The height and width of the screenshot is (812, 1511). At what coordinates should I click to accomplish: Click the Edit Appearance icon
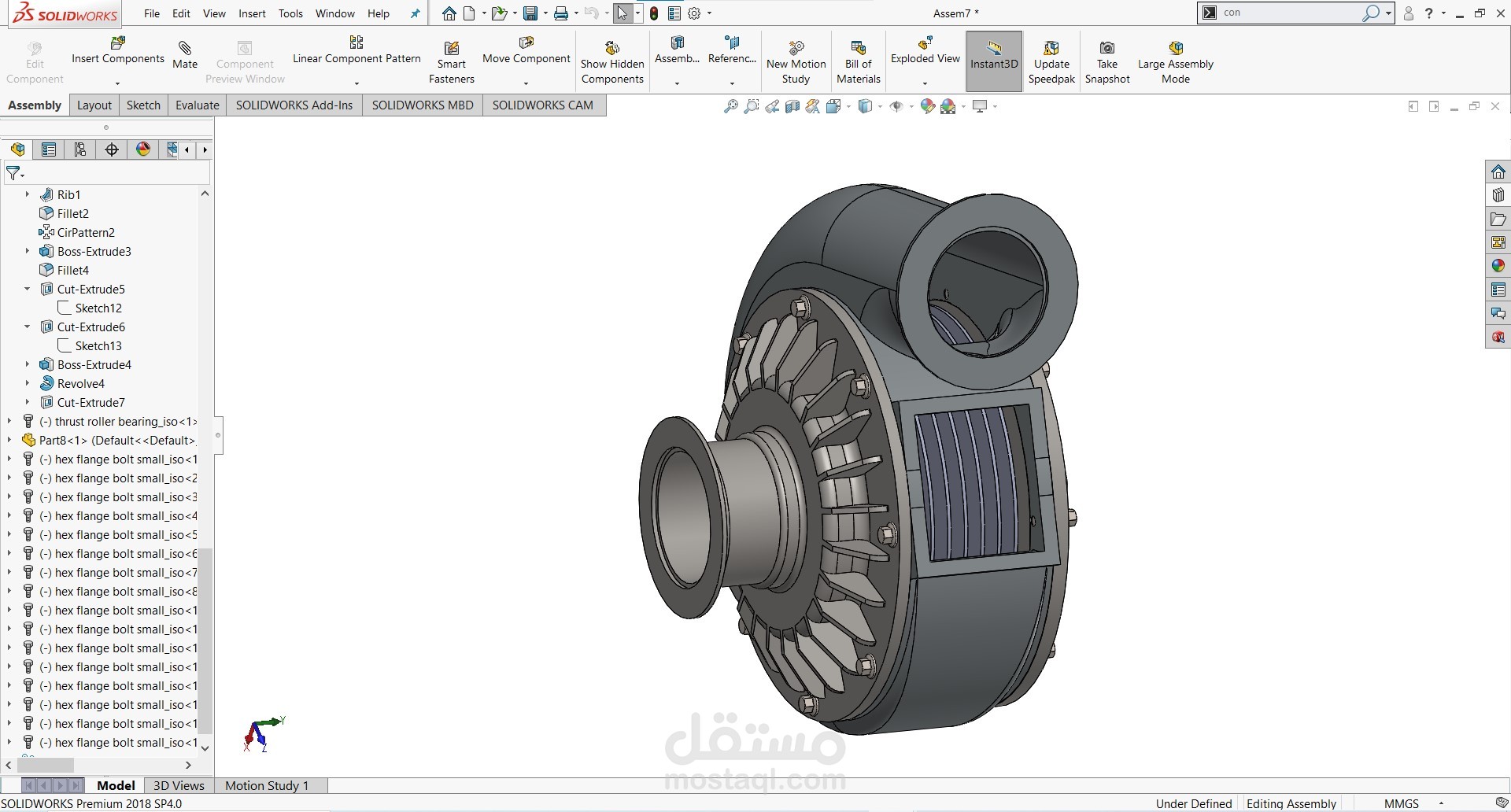927,106
